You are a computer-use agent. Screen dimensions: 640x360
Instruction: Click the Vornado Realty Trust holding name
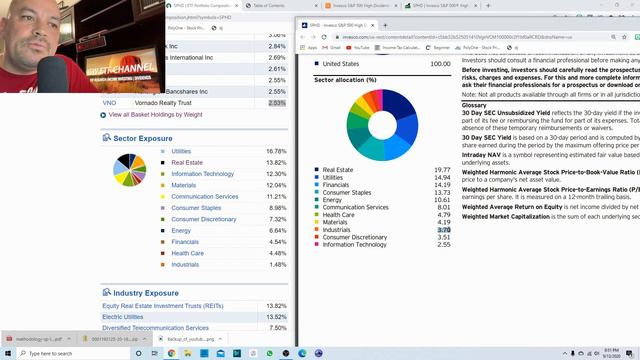[163, 103]
